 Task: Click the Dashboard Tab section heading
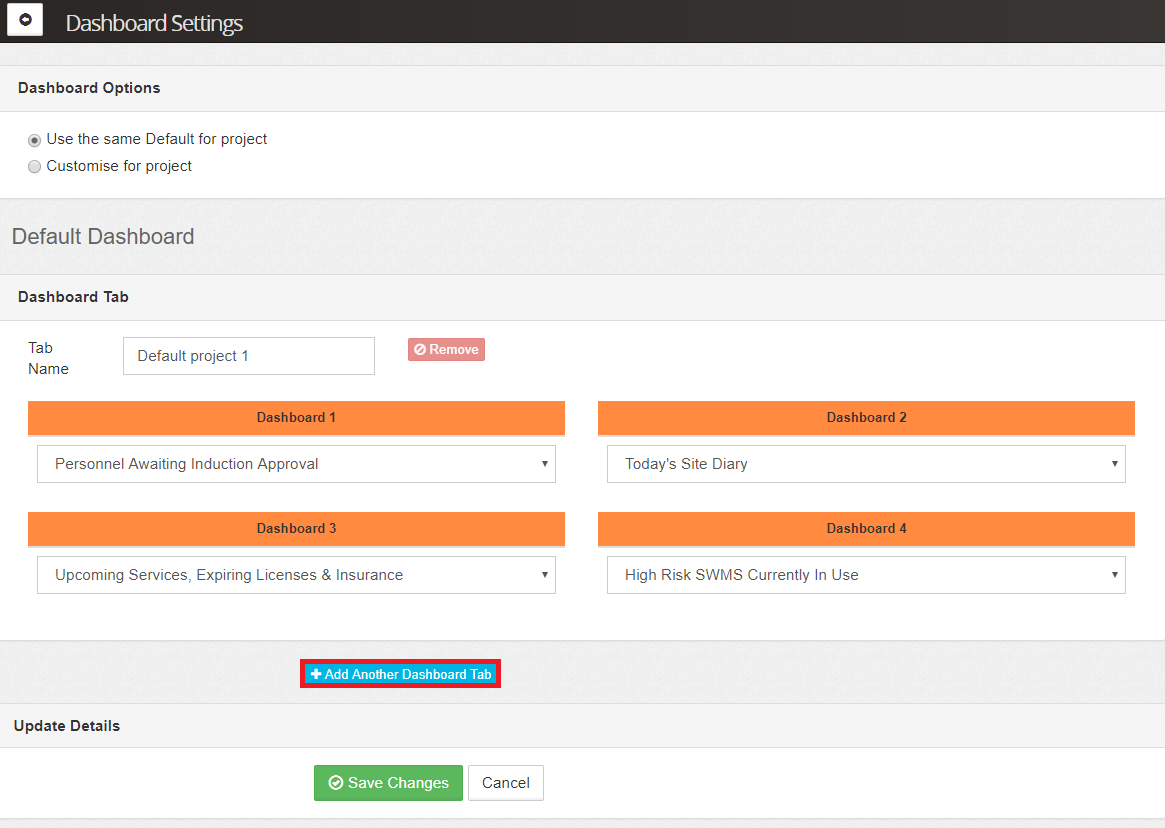(x=73, y=297)
